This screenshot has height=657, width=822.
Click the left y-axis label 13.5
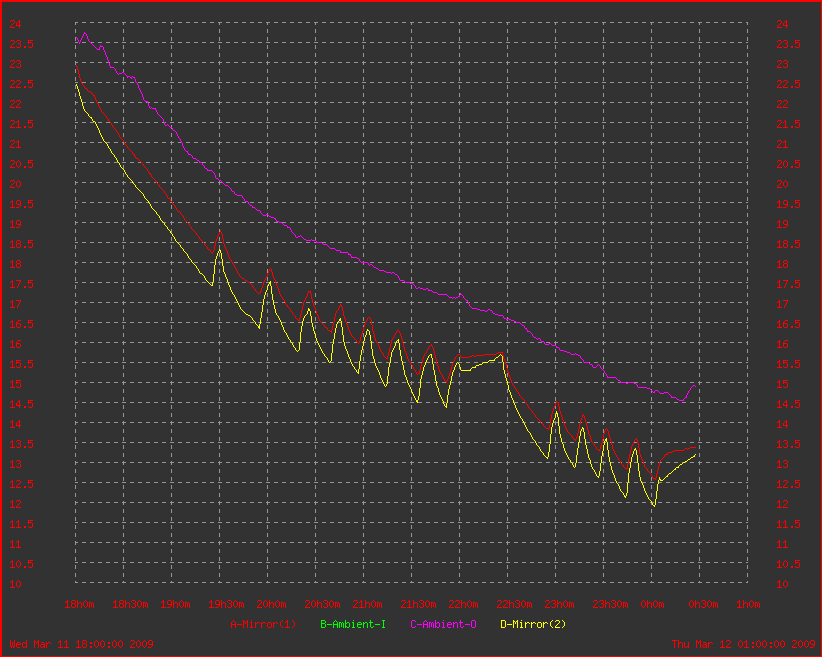21,444
